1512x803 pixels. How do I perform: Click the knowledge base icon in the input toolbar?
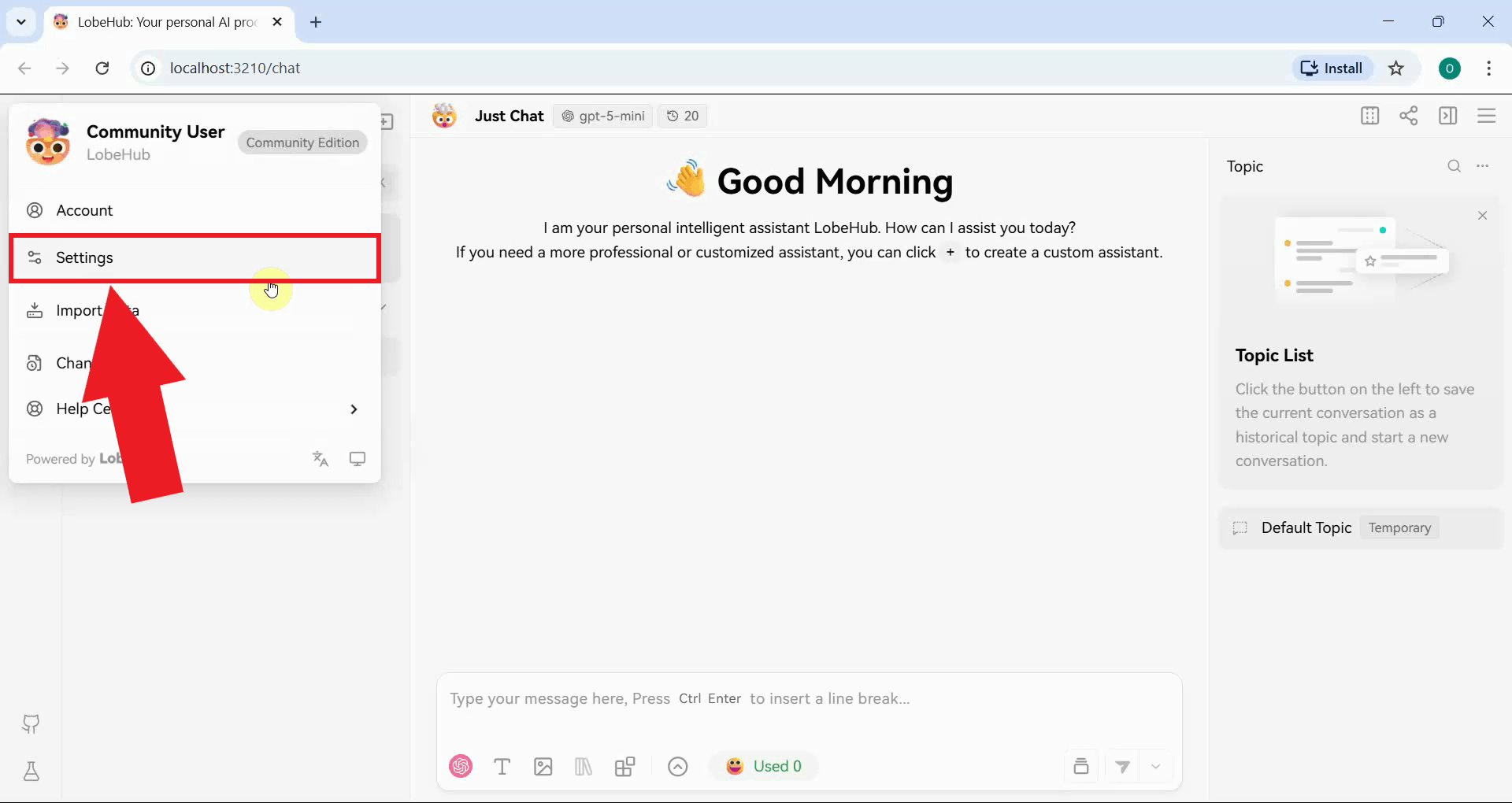(x=584, y=766)
